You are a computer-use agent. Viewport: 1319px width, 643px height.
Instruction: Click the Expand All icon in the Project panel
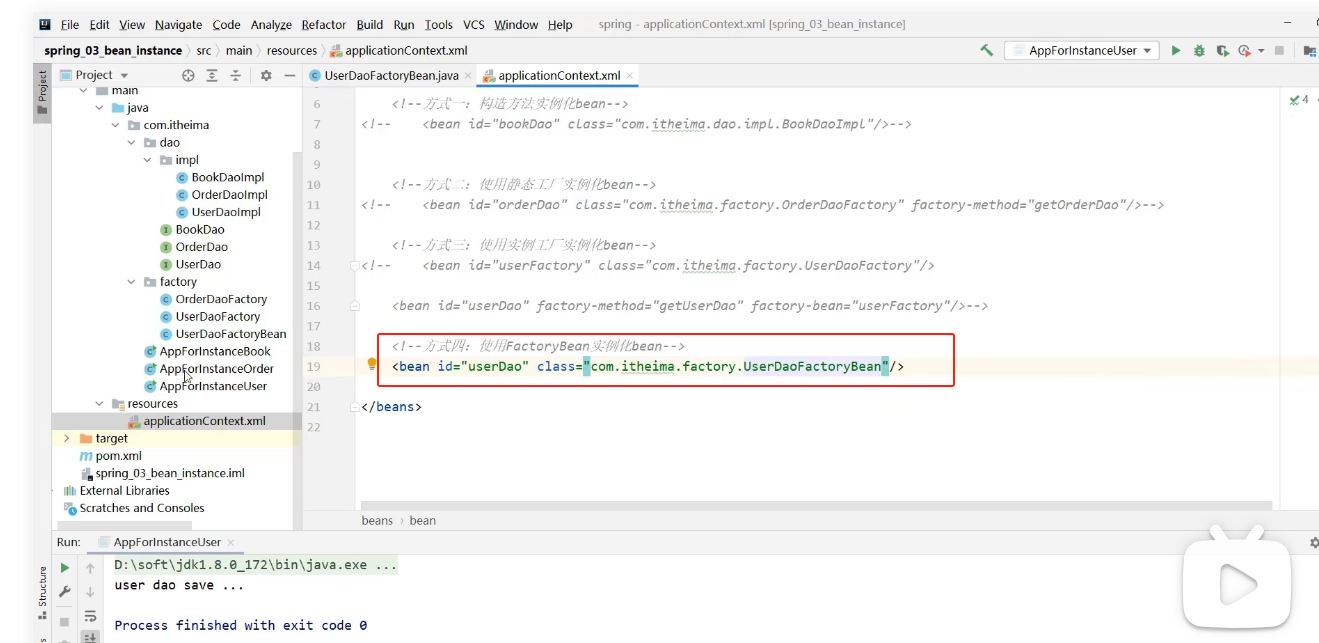(x=212, y=75)
